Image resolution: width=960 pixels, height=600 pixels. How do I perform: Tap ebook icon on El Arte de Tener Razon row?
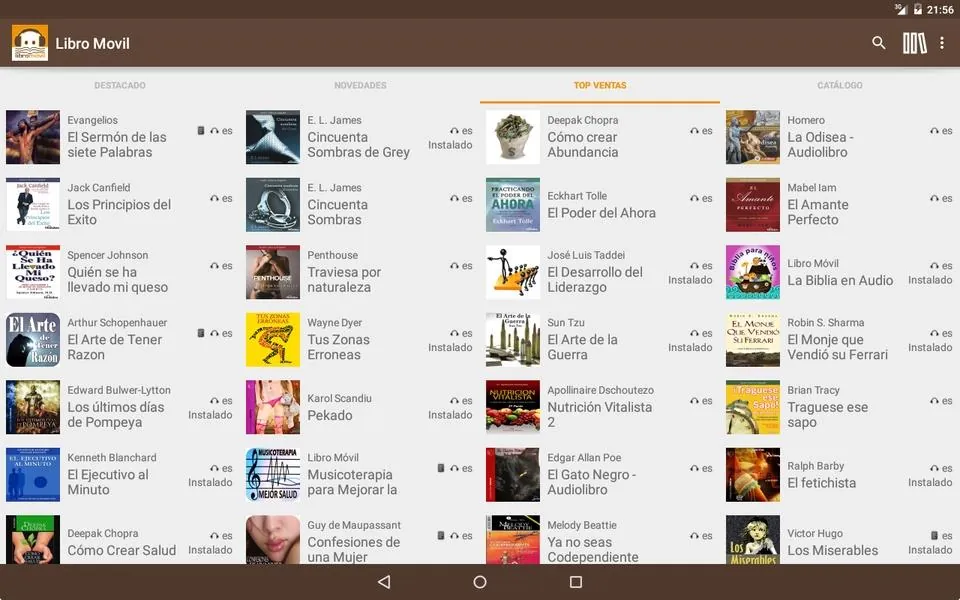point(200,333)
